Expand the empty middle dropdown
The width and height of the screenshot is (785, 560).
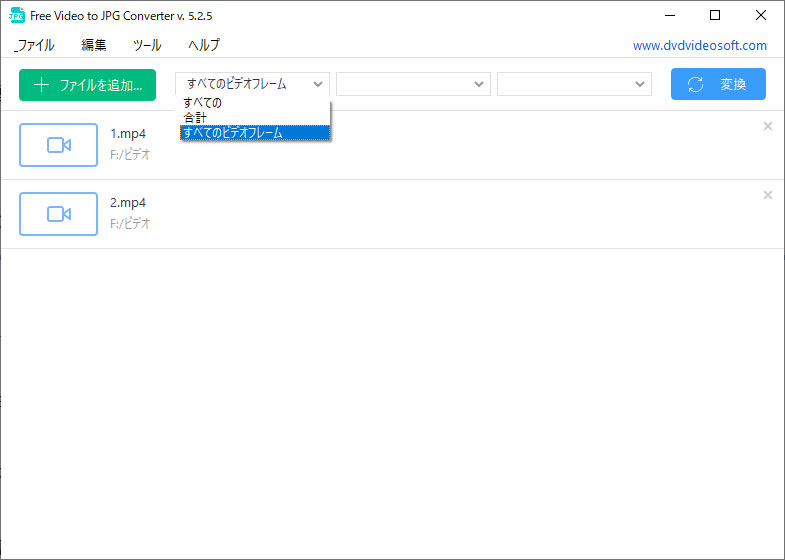click(413, 84)
